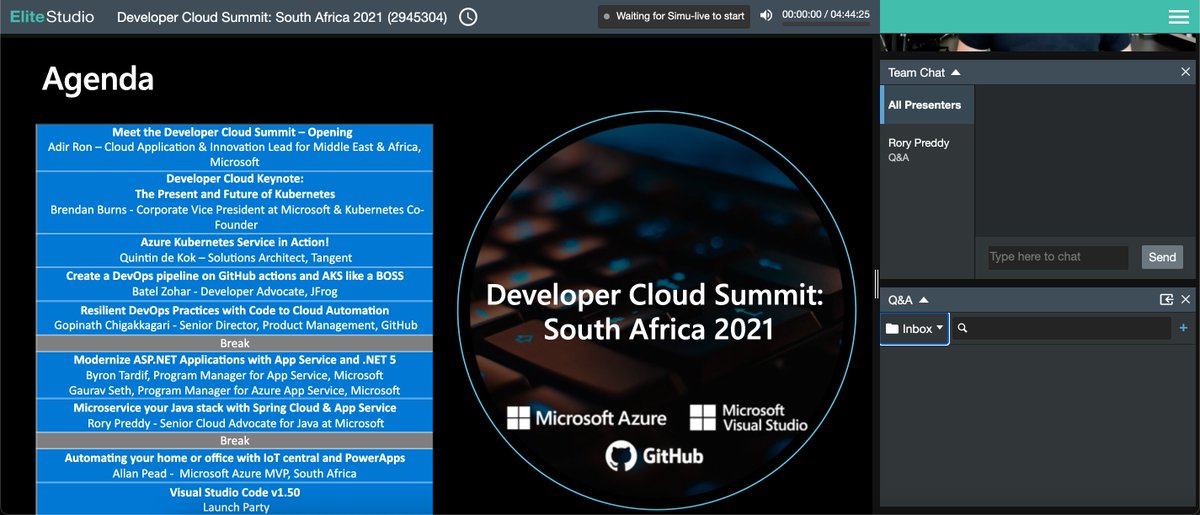
Task: Click 'Waiting for Simu-live to start' status
Action: [675, 16]
